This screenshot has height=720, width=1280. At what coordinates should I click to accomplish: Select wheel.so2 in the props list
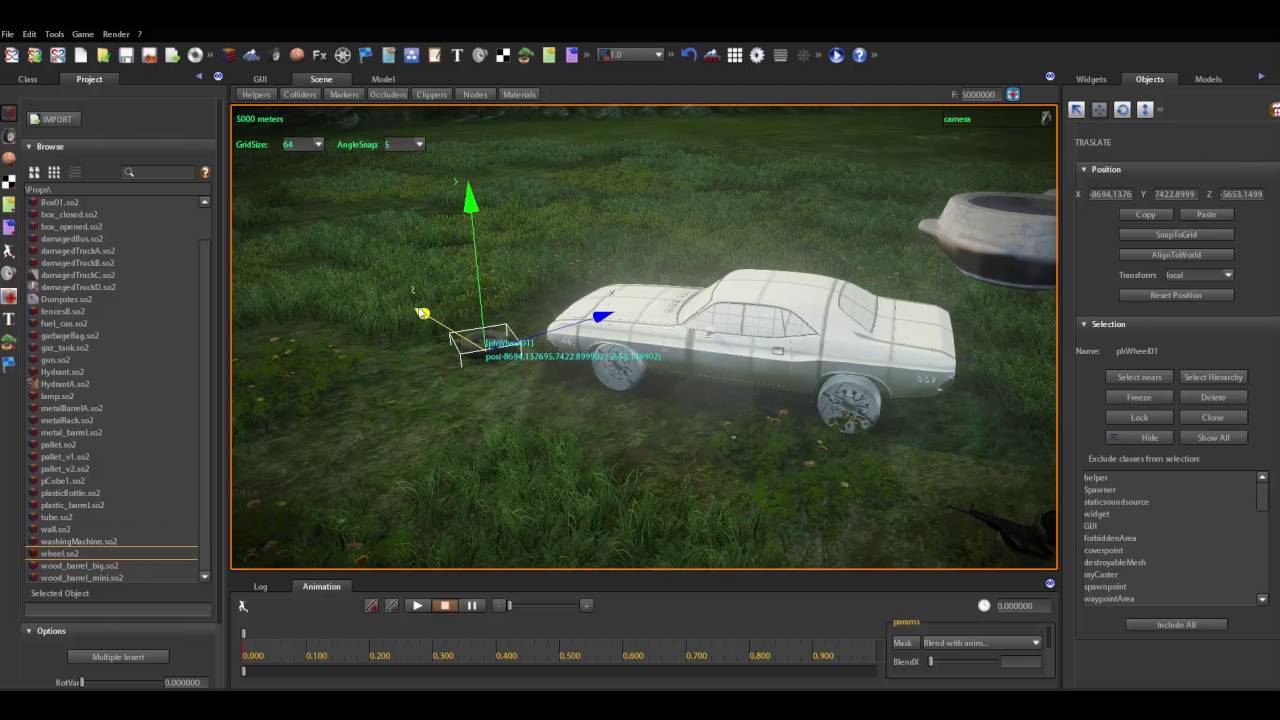click(112, 553)
